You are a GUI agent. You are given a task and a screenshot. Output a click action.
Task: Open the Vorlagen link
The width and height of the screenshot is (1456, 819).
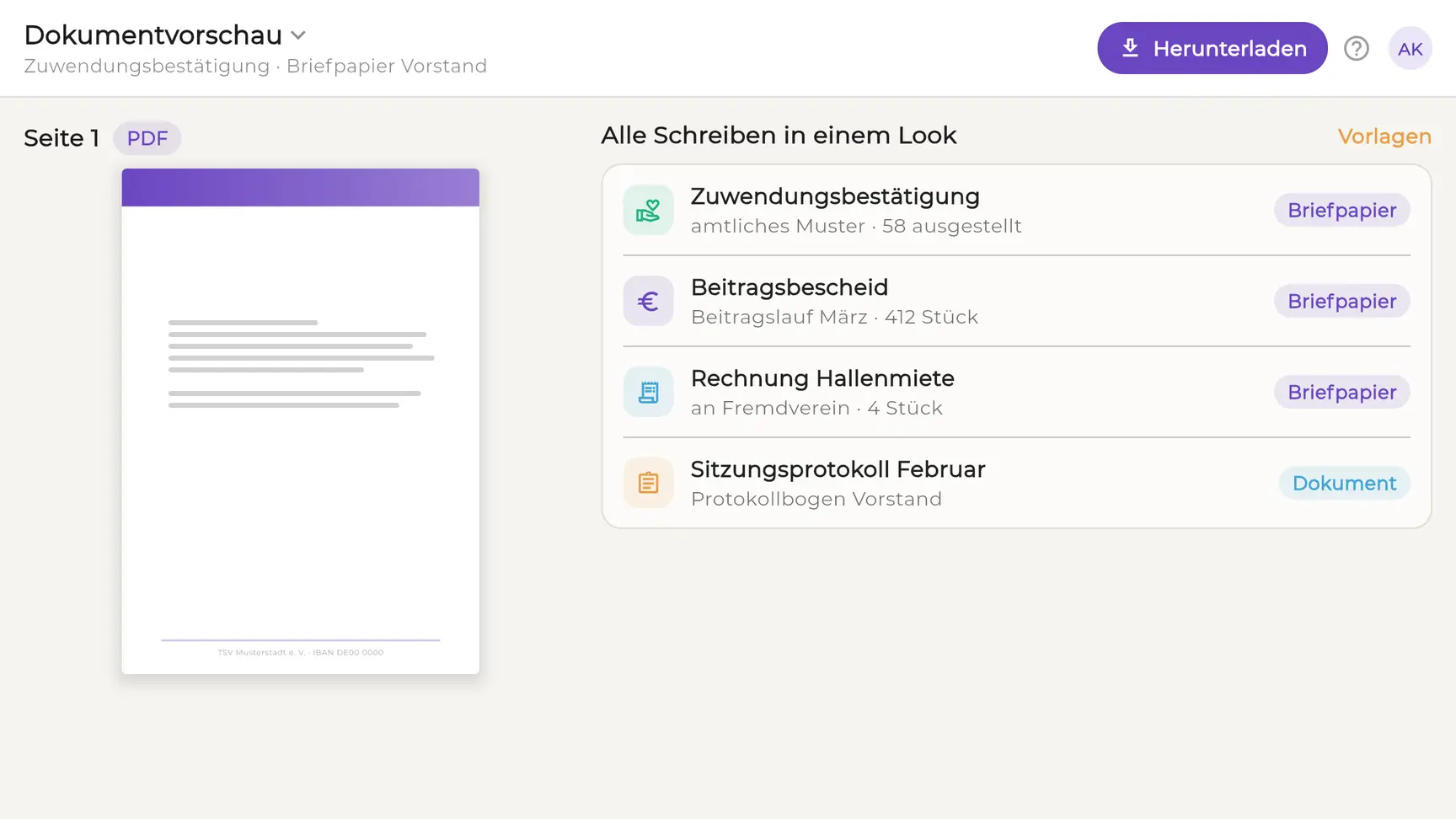pyautogui.click(x=1384, y=136)
